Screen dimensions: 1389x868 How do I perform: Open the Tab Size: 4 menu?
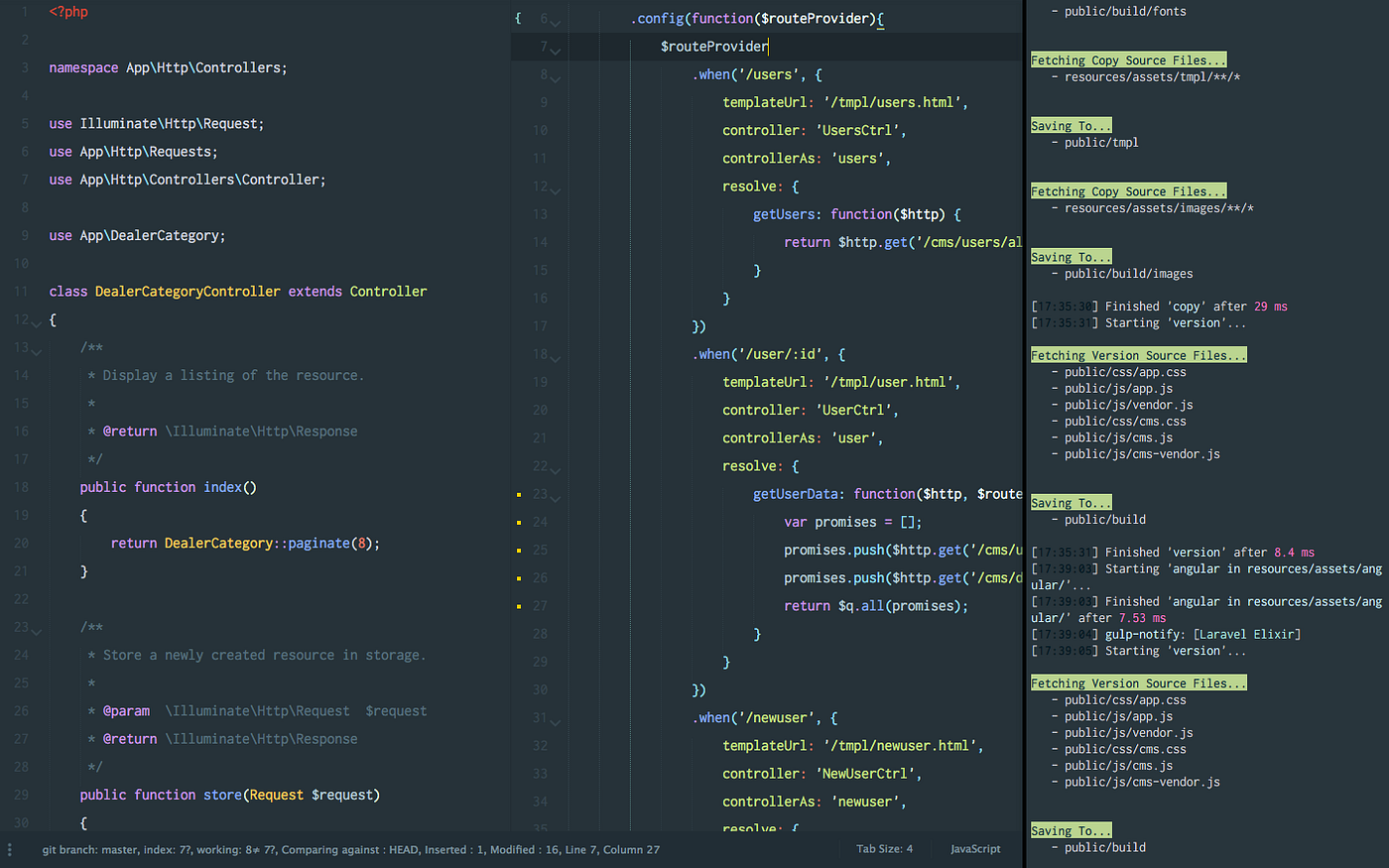(x=884, y=849)
